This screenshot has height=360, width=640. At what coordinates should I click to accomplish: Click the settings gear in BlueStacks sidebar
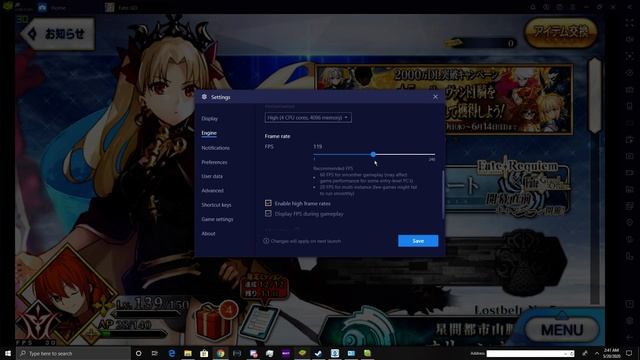tap(629, 321)
